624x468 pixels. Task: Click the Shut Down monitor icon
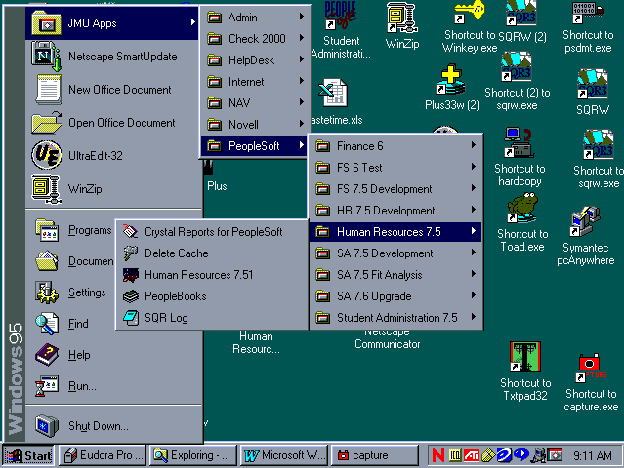(x=47, y=425)
